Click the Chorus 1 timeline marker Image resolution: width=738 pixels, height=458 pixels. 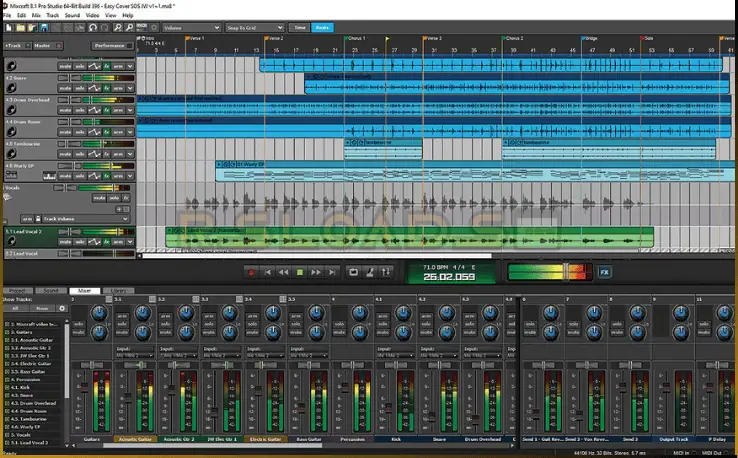point(346,38)
